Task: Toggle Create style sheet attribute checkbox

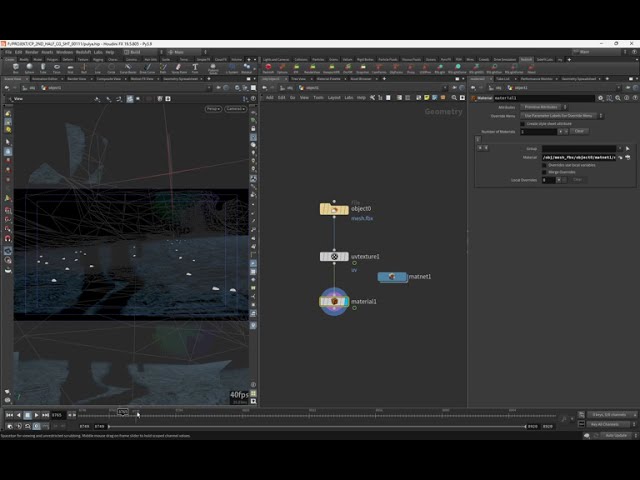Action: tap(522, 124)
